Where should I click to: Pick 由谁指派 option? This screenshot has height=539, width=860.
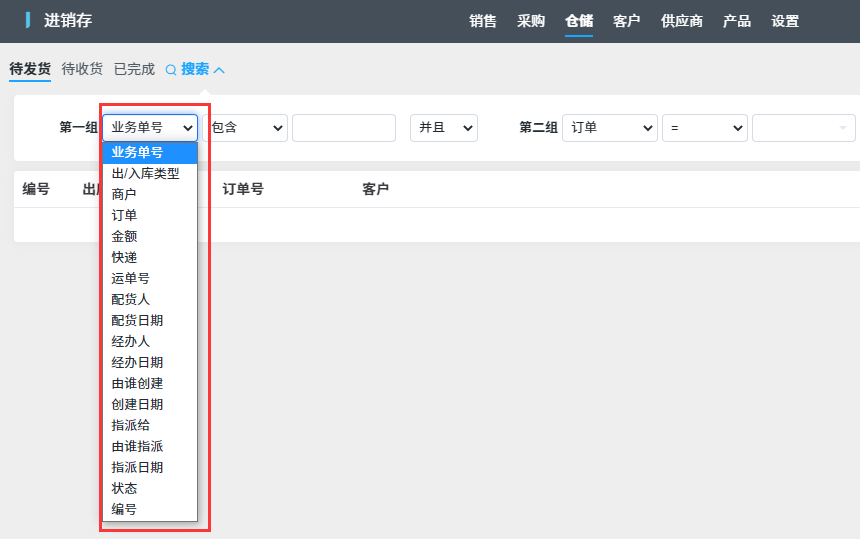(150, 446)
